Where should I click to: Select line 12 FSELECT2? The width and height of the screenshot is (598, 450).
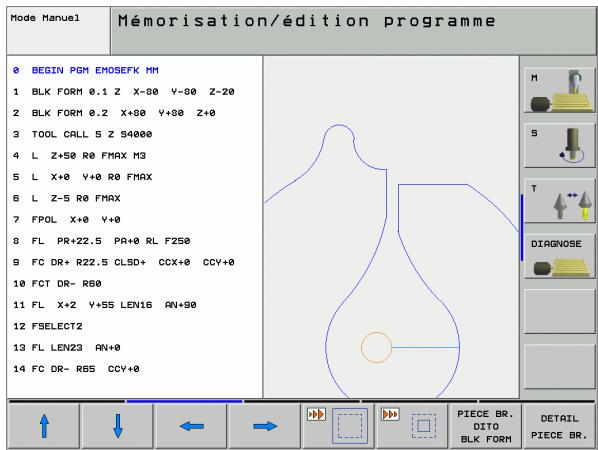(x=48, y=326)
